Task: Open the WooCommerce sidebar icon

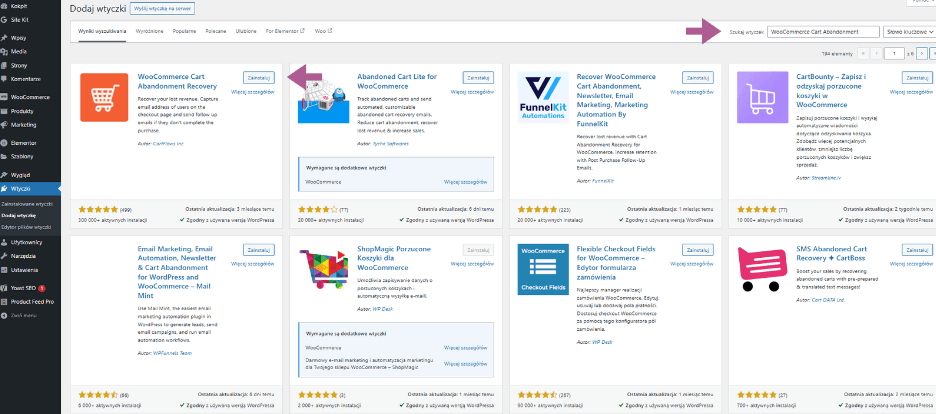Action: pyautogui.click(x=4, y=97)
